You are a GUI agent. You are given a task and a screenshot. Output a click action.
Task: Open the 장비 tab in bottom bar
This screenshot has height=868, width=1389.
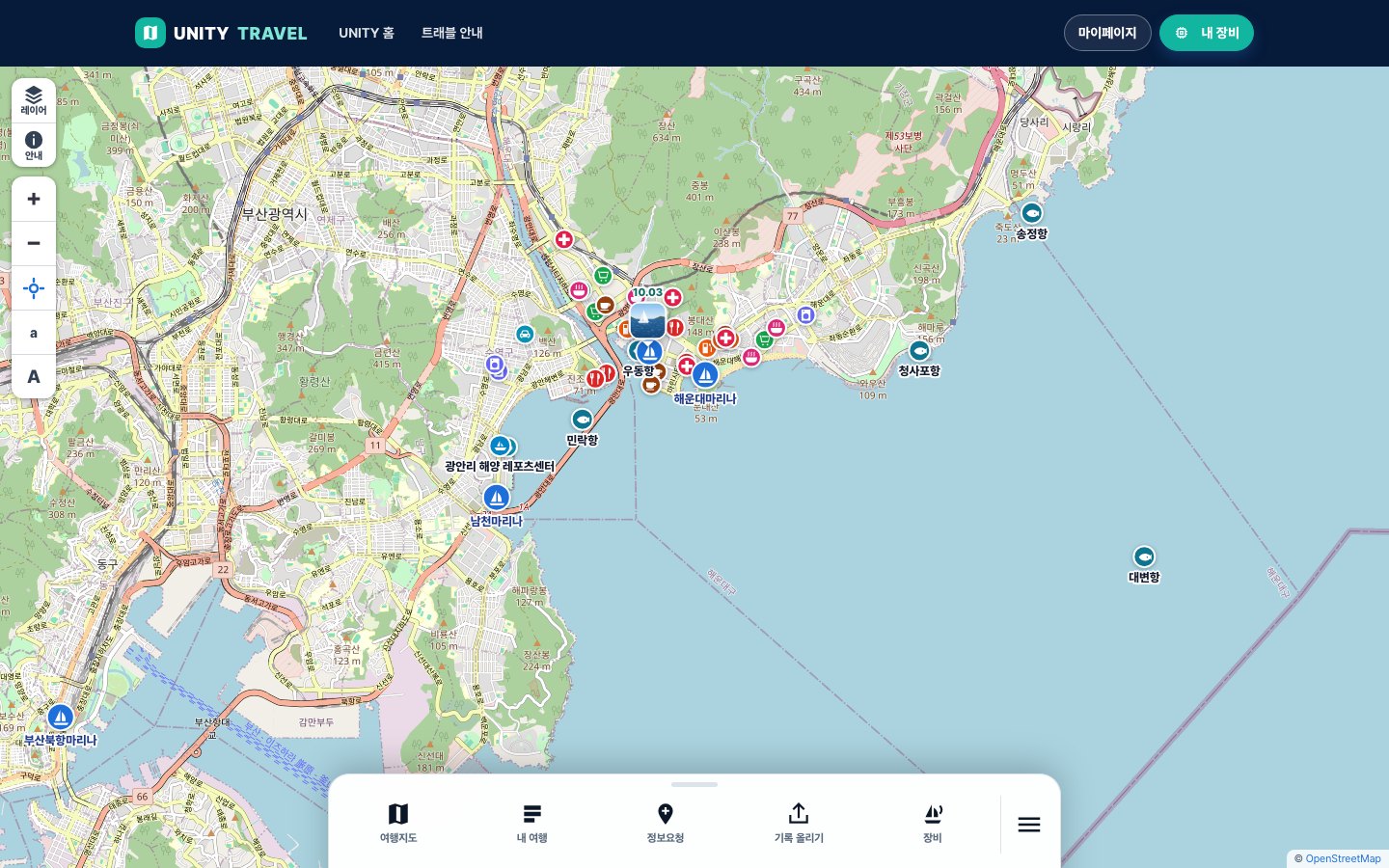(x=933, y=824)
